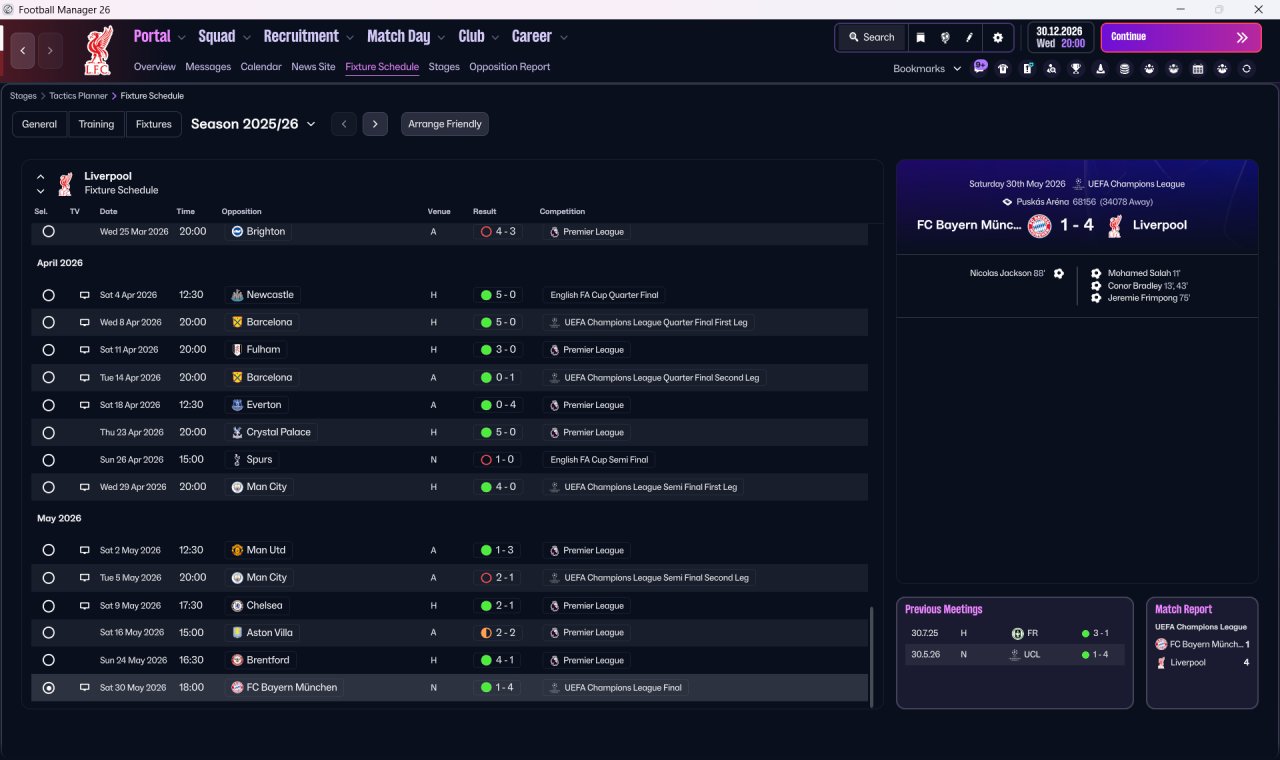Expand the Career menu chevron
This screenshot has height=760, width=1280.
click(563, 38)
